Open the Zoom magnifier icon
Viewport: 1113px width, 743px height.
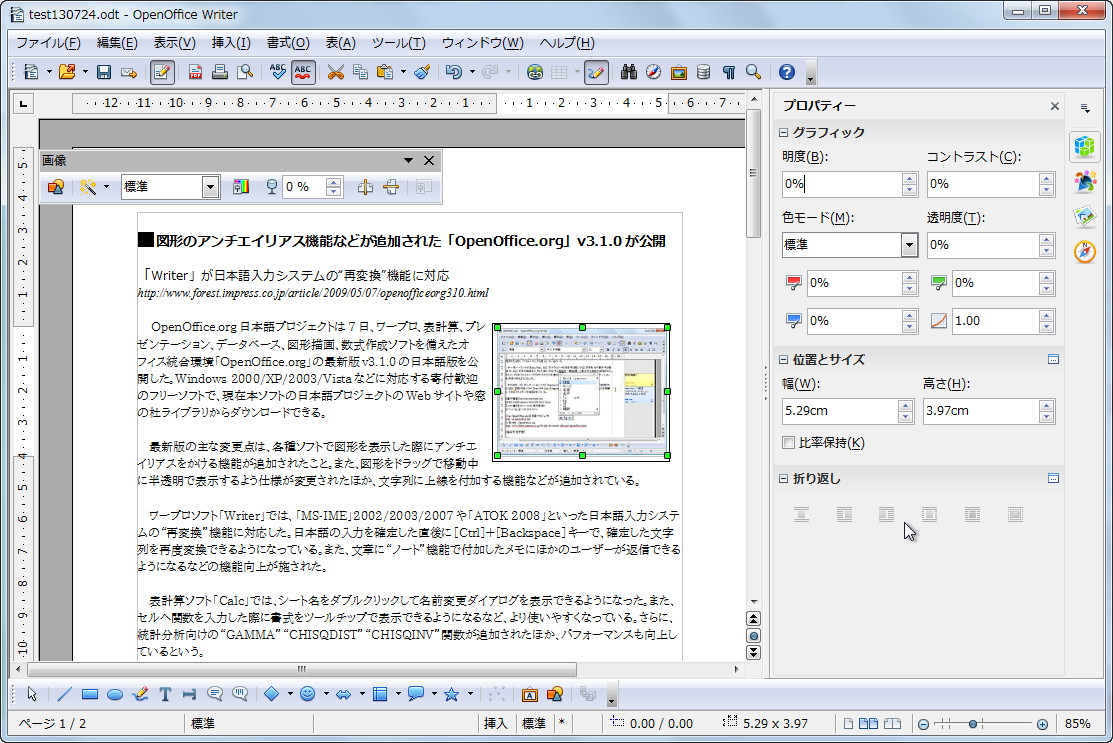pyautogui.click(x=753, y=72)
